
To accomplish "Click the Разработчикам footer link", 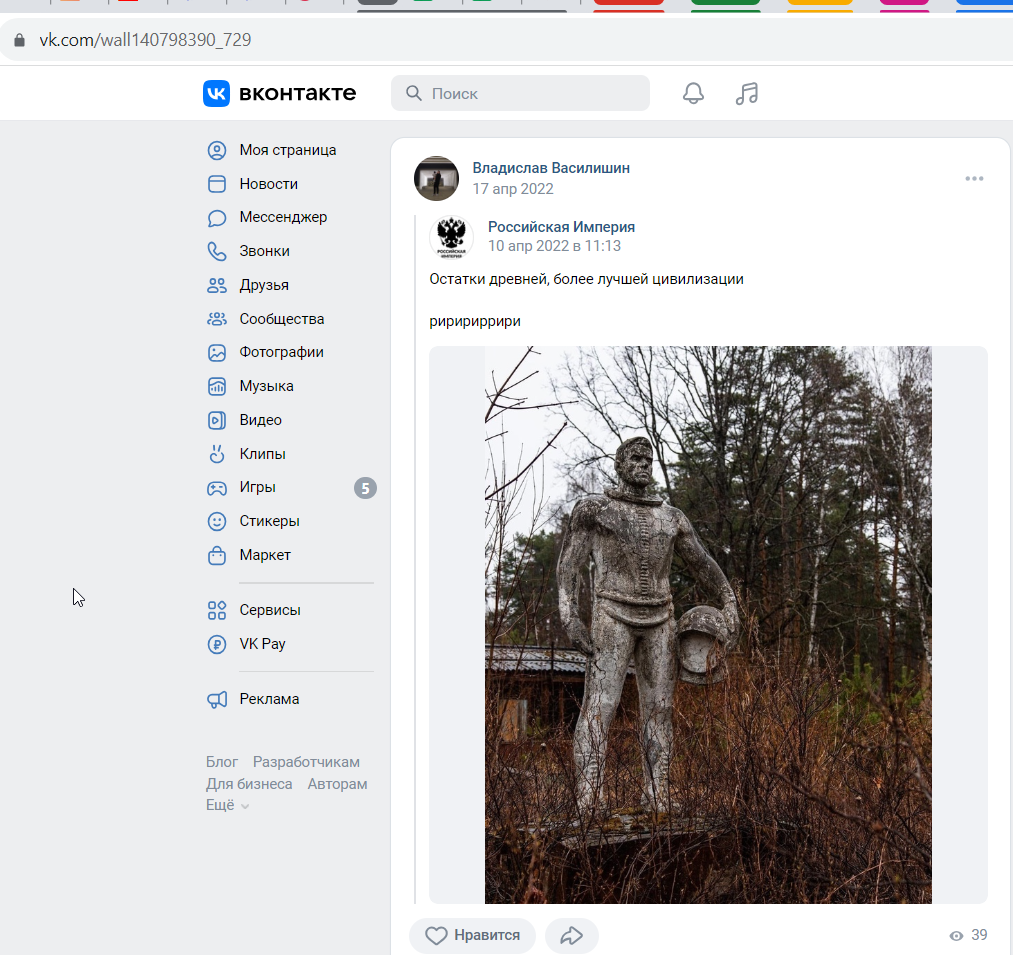I will pyautogui.click(x=306, y=762).
